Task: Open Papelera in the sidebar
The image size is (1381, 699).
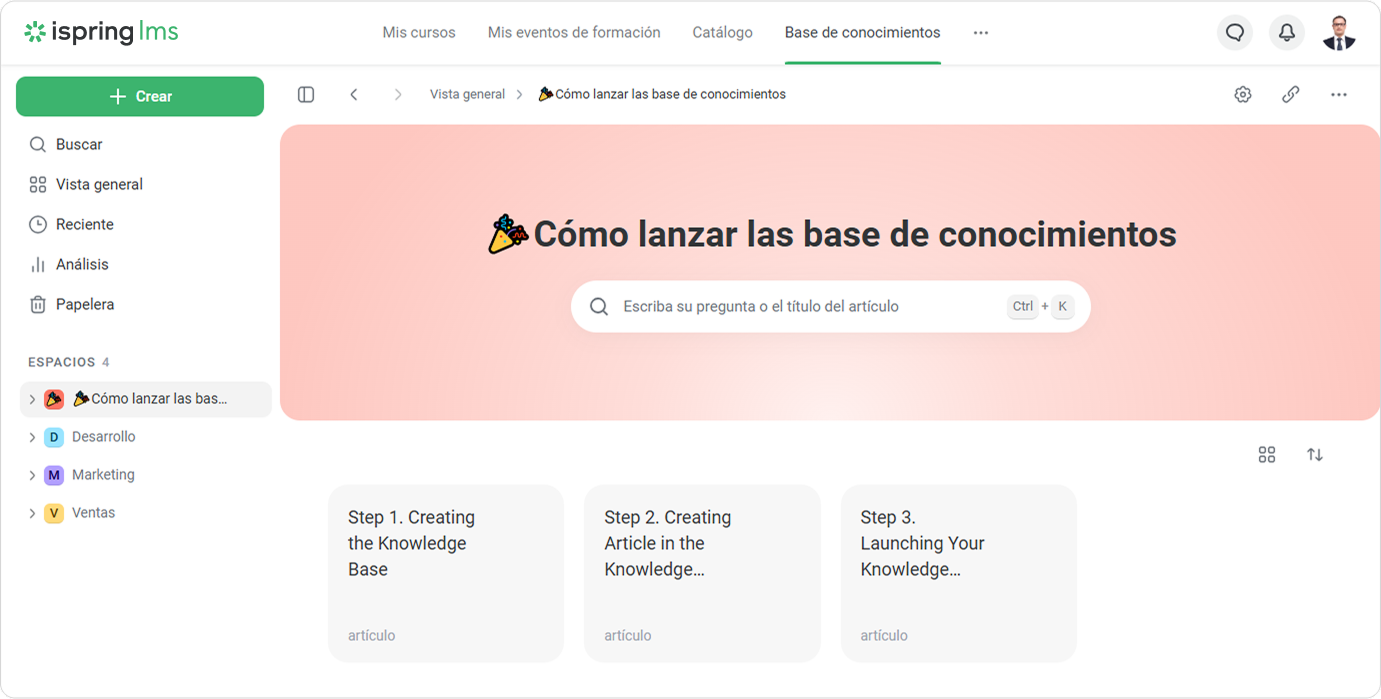Action: pos(84,304)
